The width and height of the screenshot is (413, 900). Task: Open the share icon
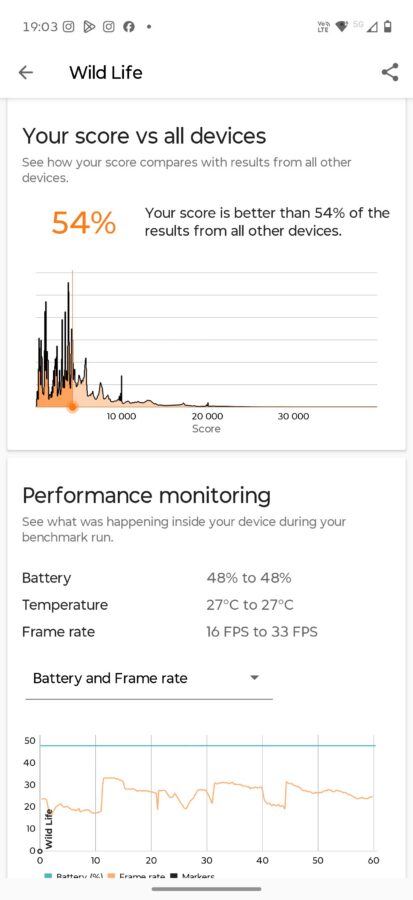[x=390, y=72]
